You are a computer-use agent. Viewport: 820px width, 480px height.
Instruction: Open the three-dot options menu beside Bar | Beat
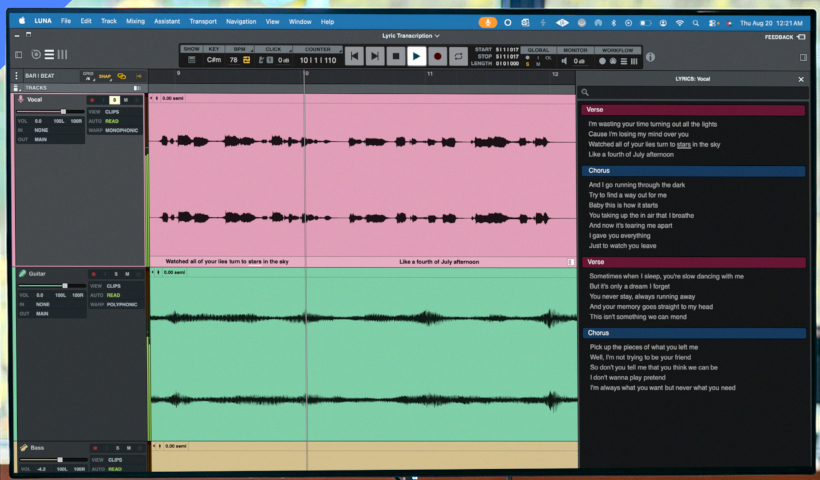(x=16, y=76)
